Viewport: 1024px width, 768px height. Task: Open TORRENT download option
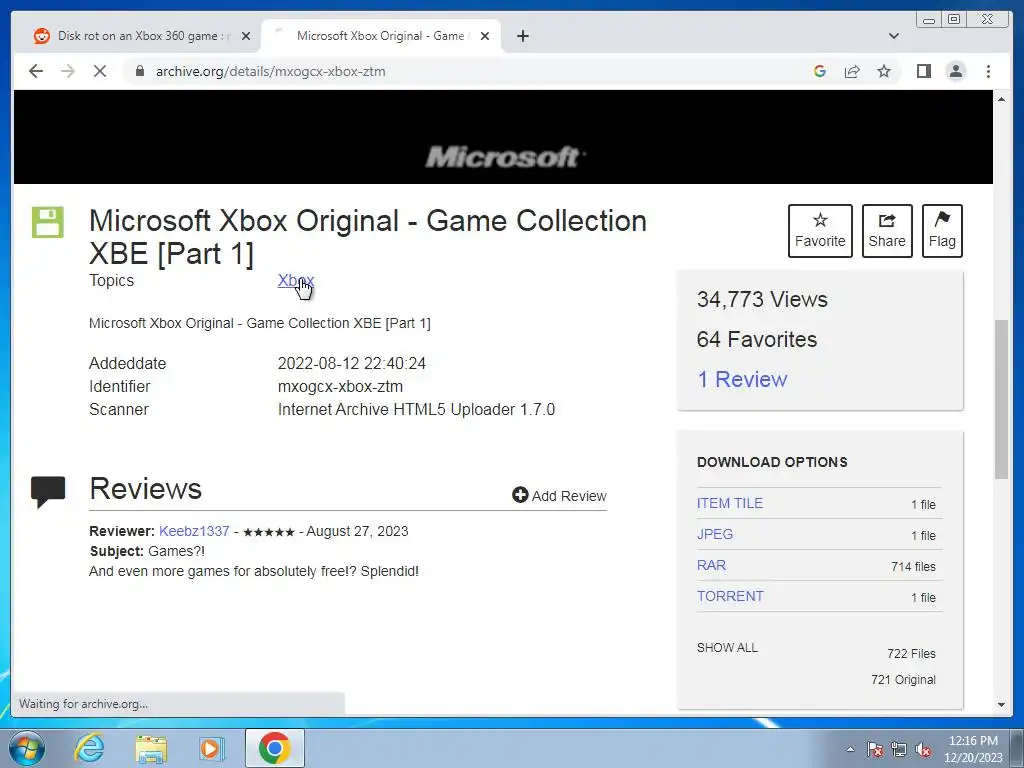730,596
